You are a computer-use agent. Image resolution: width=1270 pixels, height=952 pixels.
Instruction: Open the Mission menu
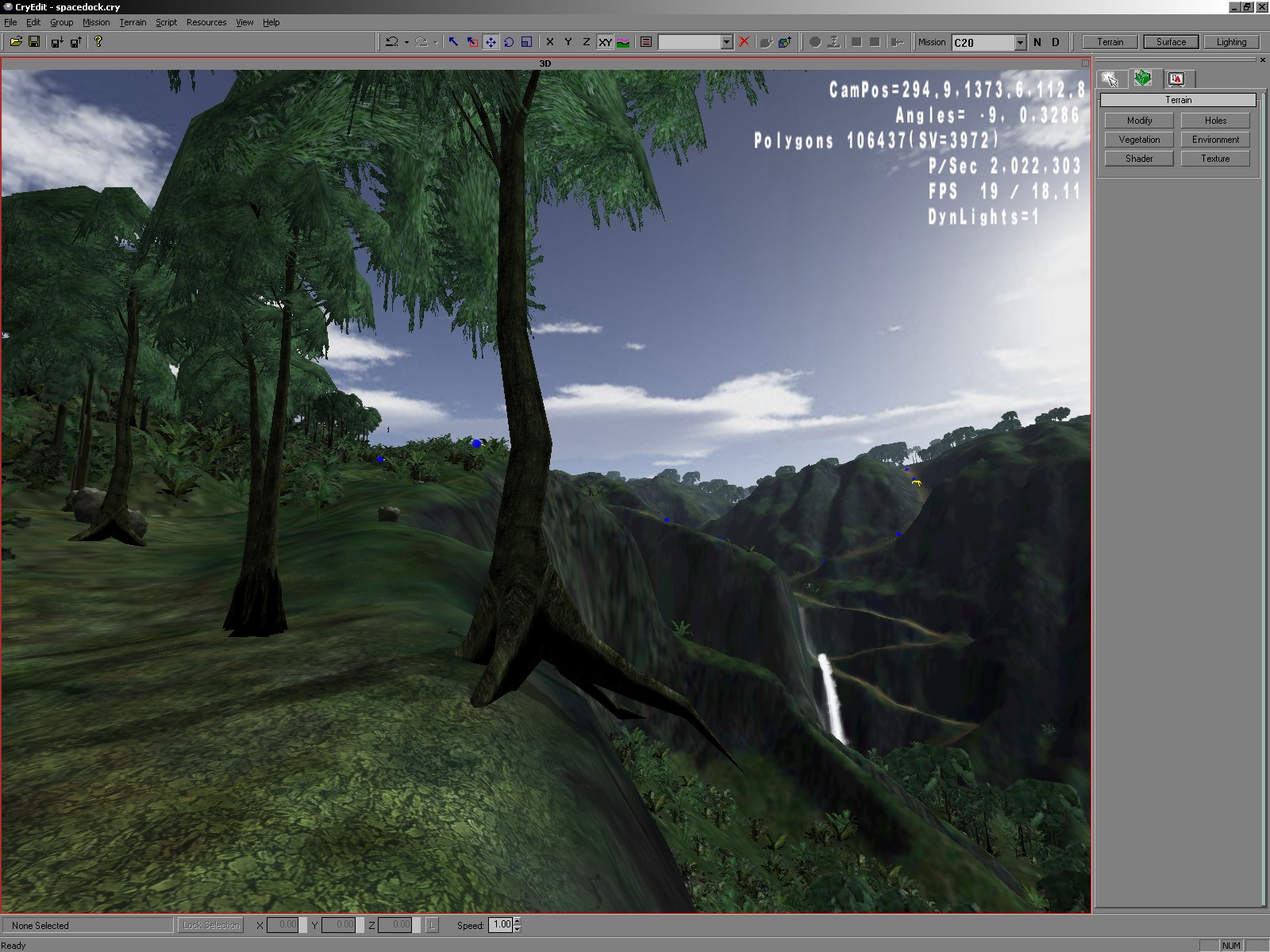tap(96, 22)
